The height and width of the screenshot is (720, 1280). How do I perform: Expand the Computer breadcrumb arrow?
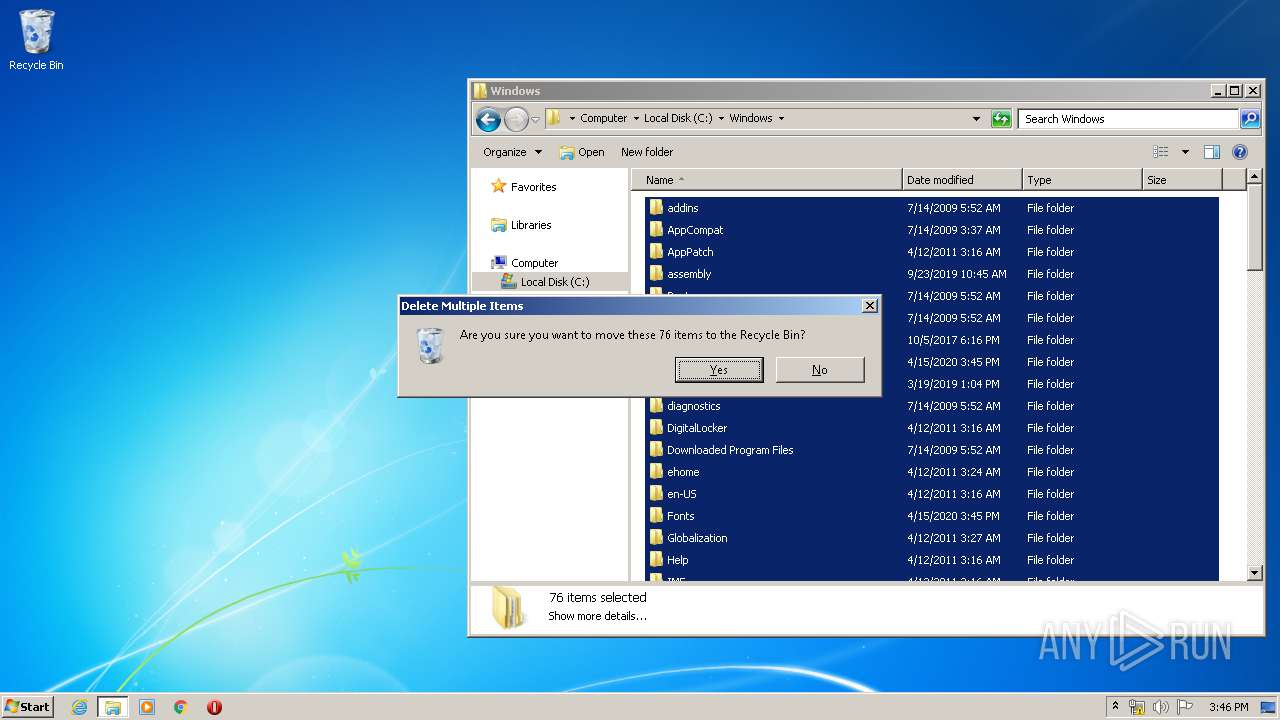pos(635,118)
